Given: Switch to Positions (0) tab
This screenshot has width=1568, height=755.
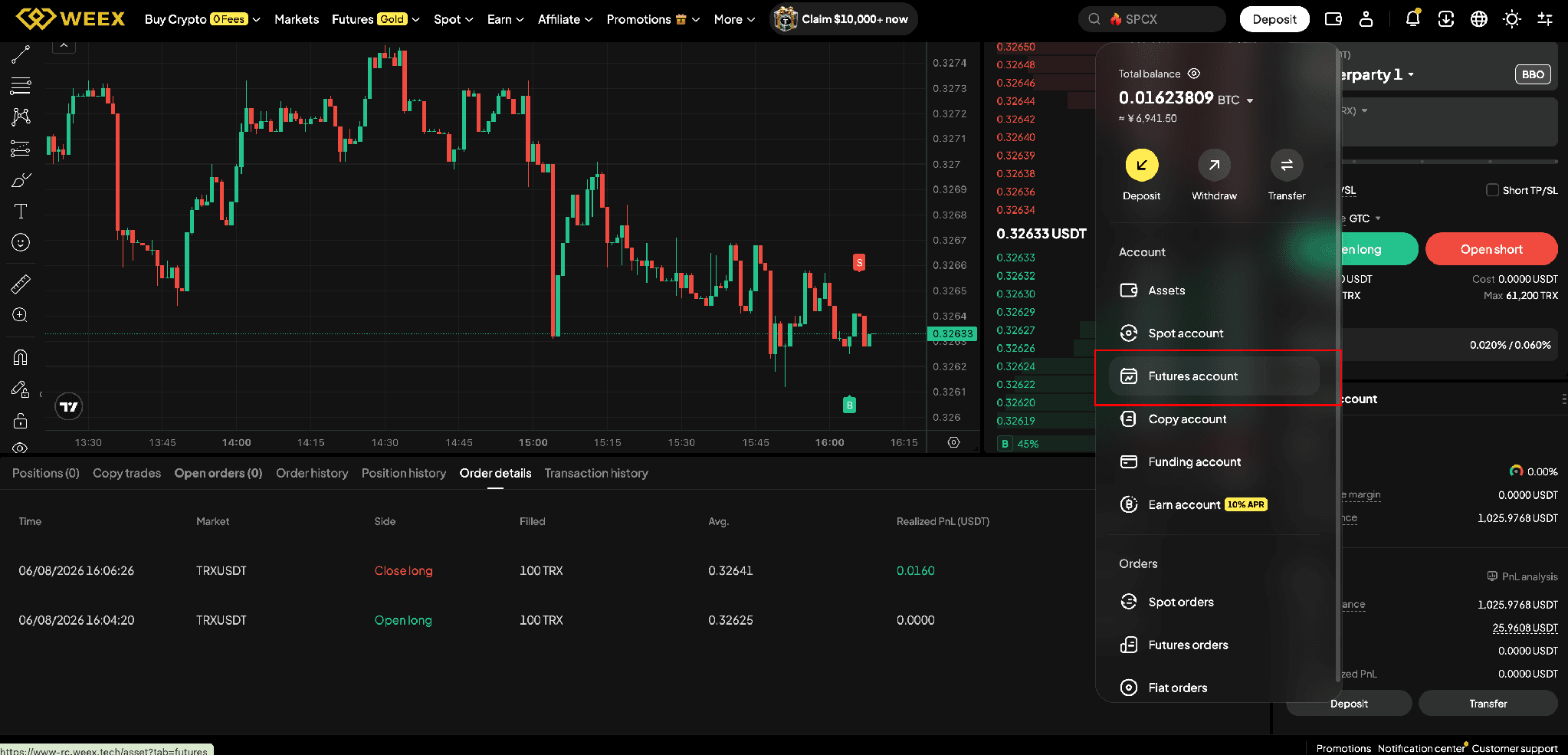Looking at the screenshot, I should tap(46, 473).
